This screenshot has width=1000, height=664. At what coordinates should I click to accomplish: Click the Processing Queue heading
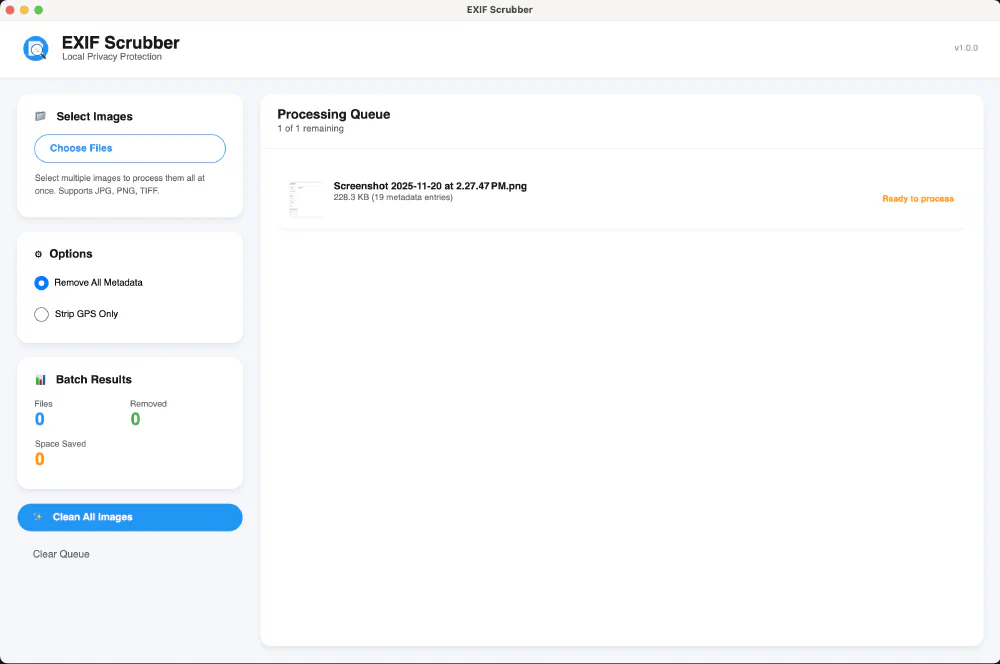coord(333,114)
